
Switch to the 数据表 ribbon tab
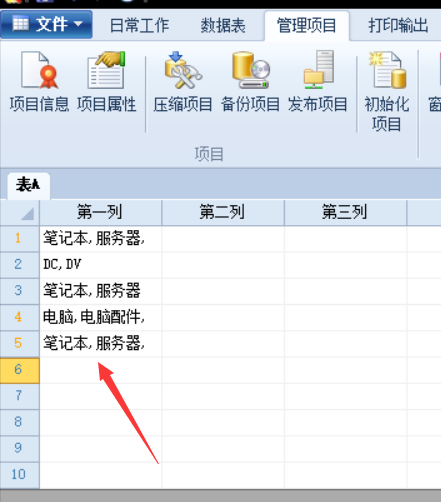(x=223, y=26)
